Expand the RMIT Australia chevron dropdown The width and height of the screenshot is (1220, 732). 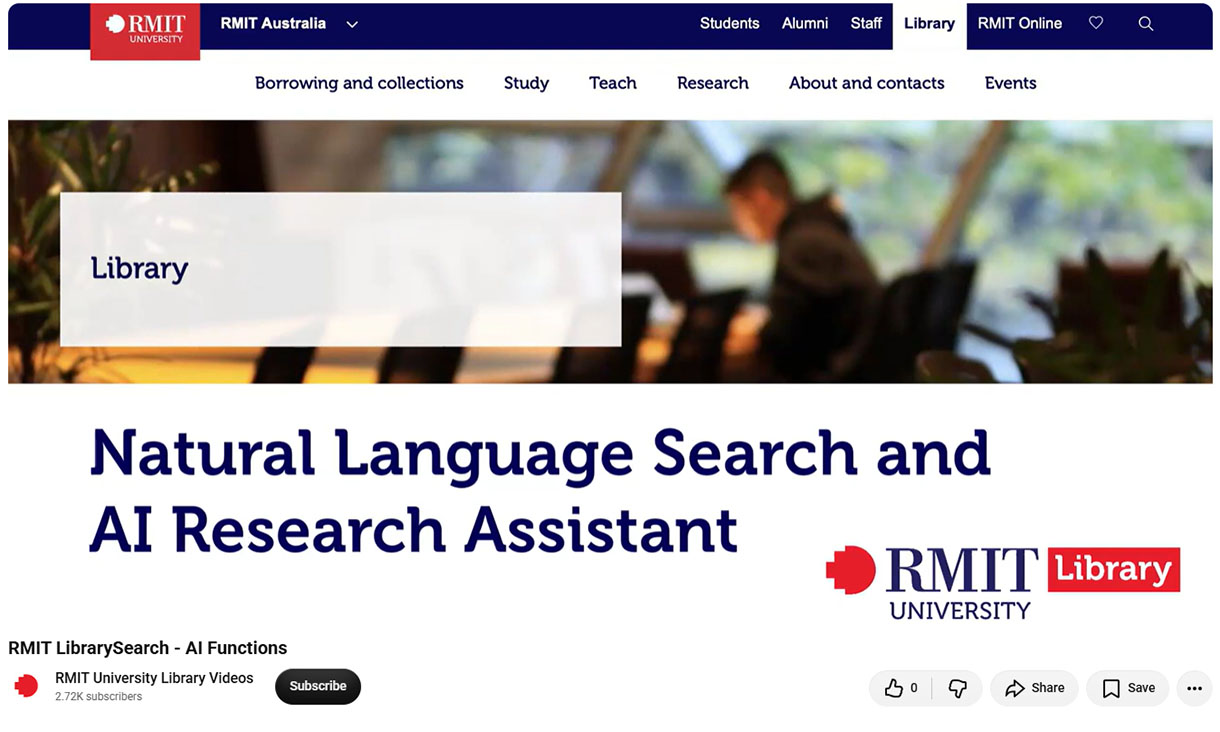(x=352, y=24)
